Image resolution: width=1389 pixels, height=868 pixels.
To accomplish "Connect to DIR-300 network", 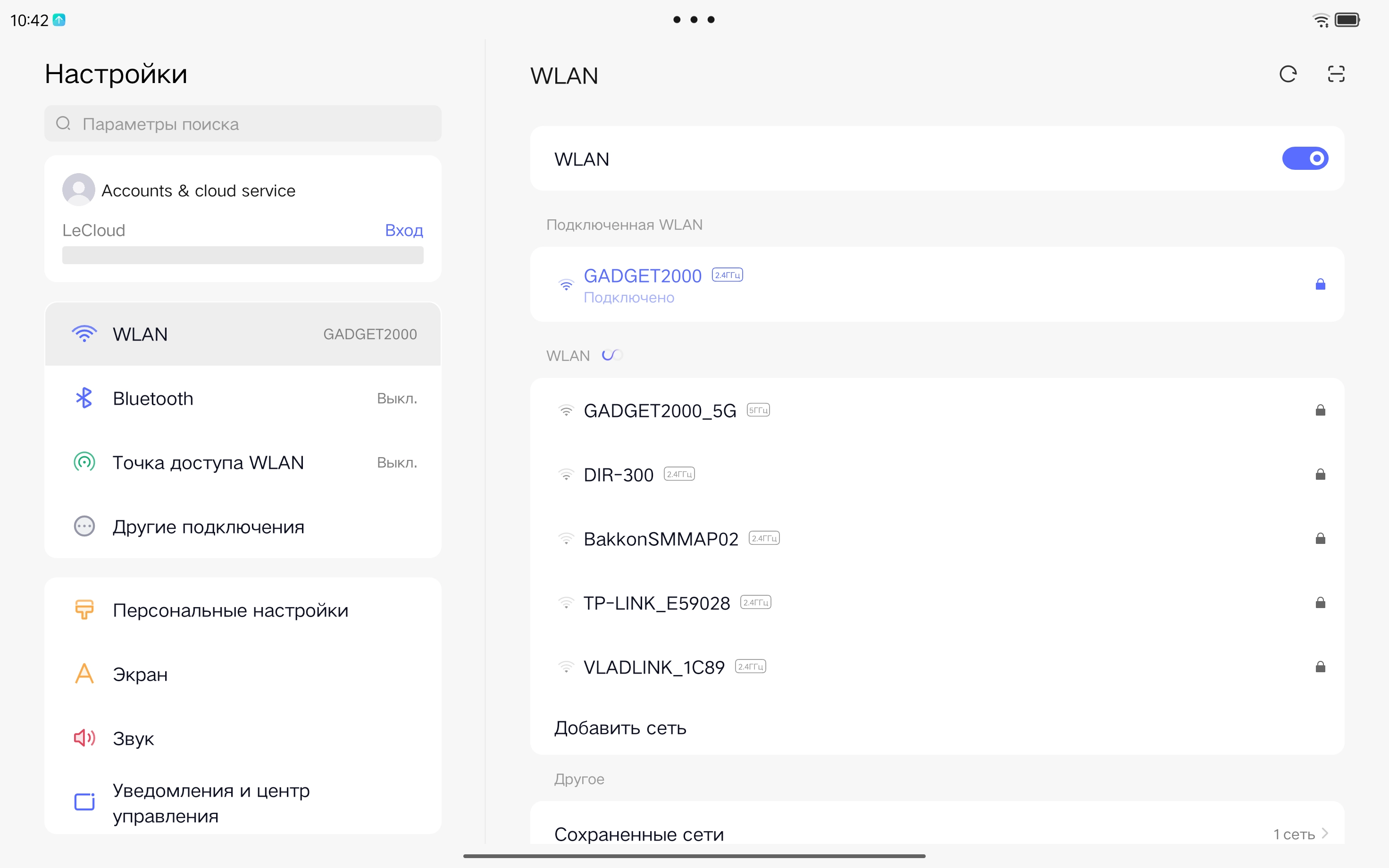I will (x=937, y=475).
